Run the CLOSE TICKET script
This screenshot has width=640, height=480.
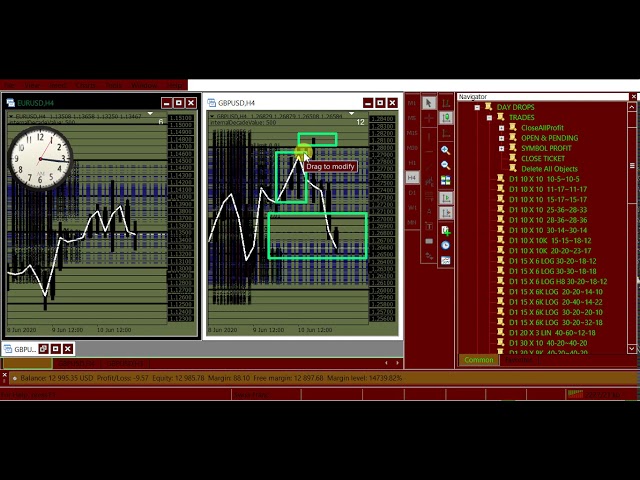(x=542, y=158)
